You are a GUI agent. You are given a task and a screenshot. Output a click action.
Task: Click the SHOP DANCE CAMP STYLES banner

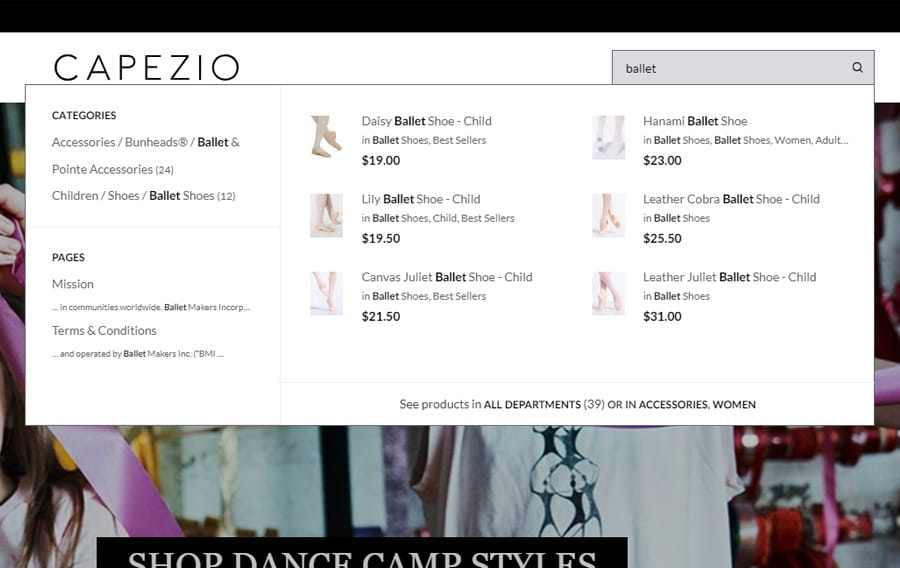click(x=362, y=553)
